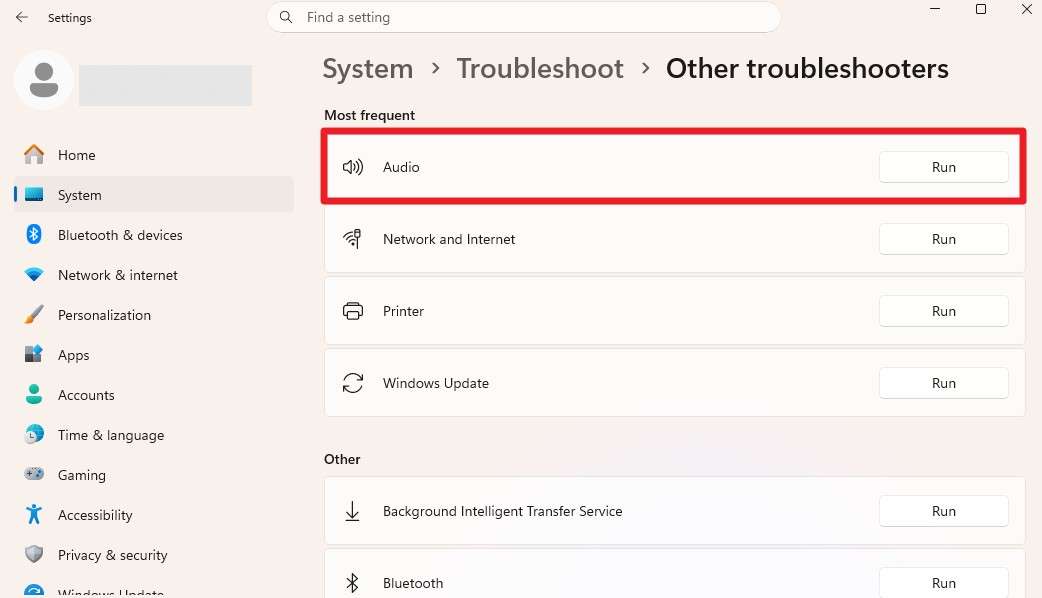Click the System monitor icon
The width and height of the screenshot is (1042, 598).
pos(34,195)
